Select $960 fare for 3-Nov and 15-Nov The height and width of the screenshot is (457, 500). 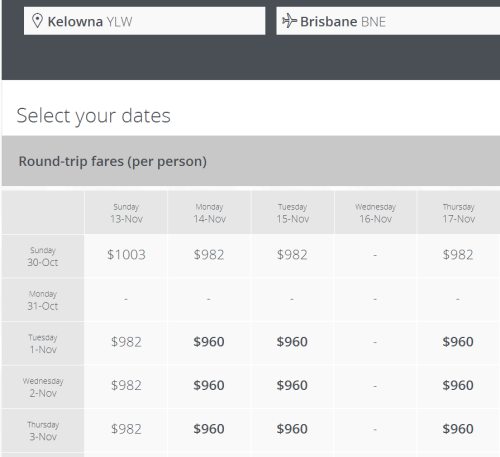(292, 429)
